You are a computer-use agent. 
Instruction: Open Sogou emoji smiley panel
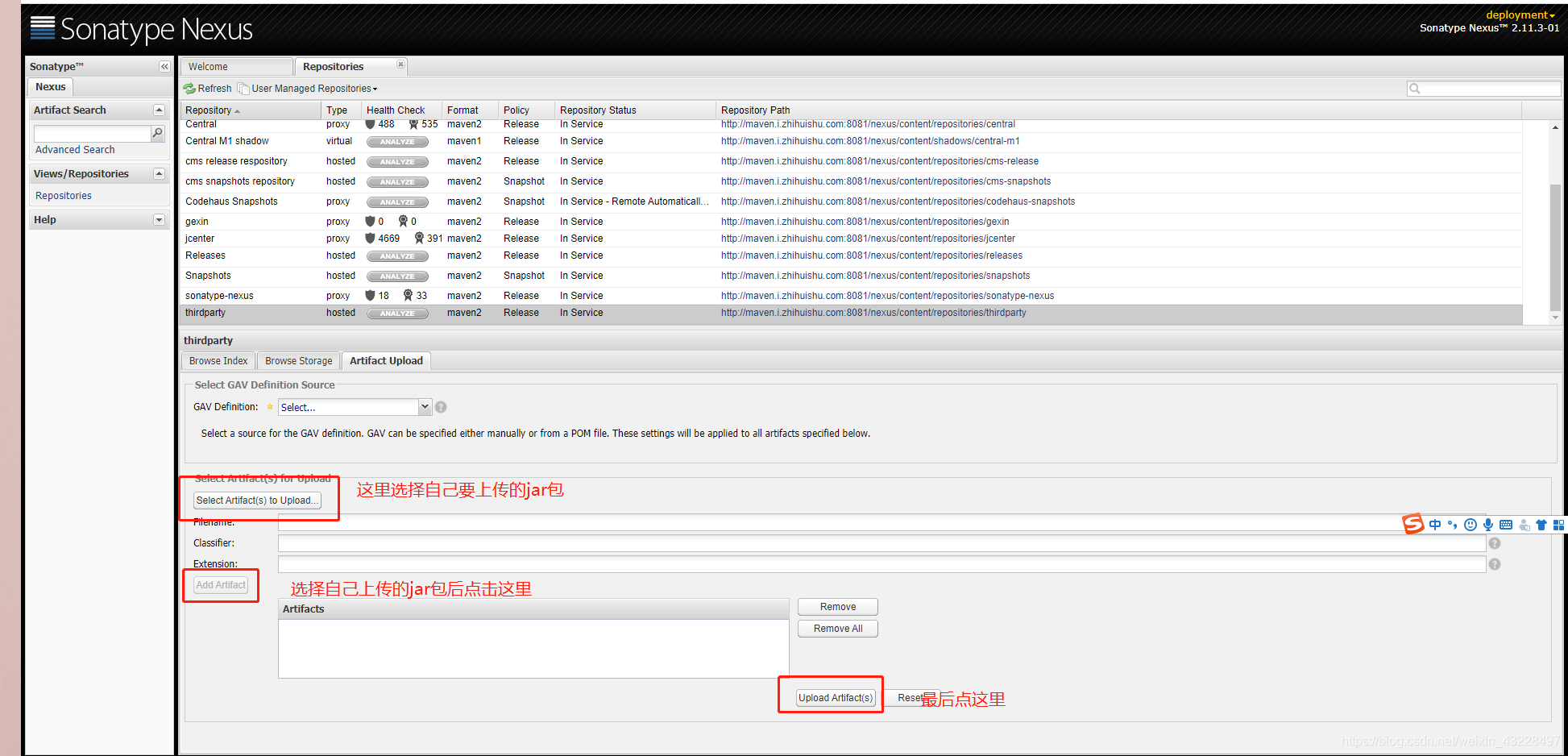pyautogui.click(x=1471, y=525)
